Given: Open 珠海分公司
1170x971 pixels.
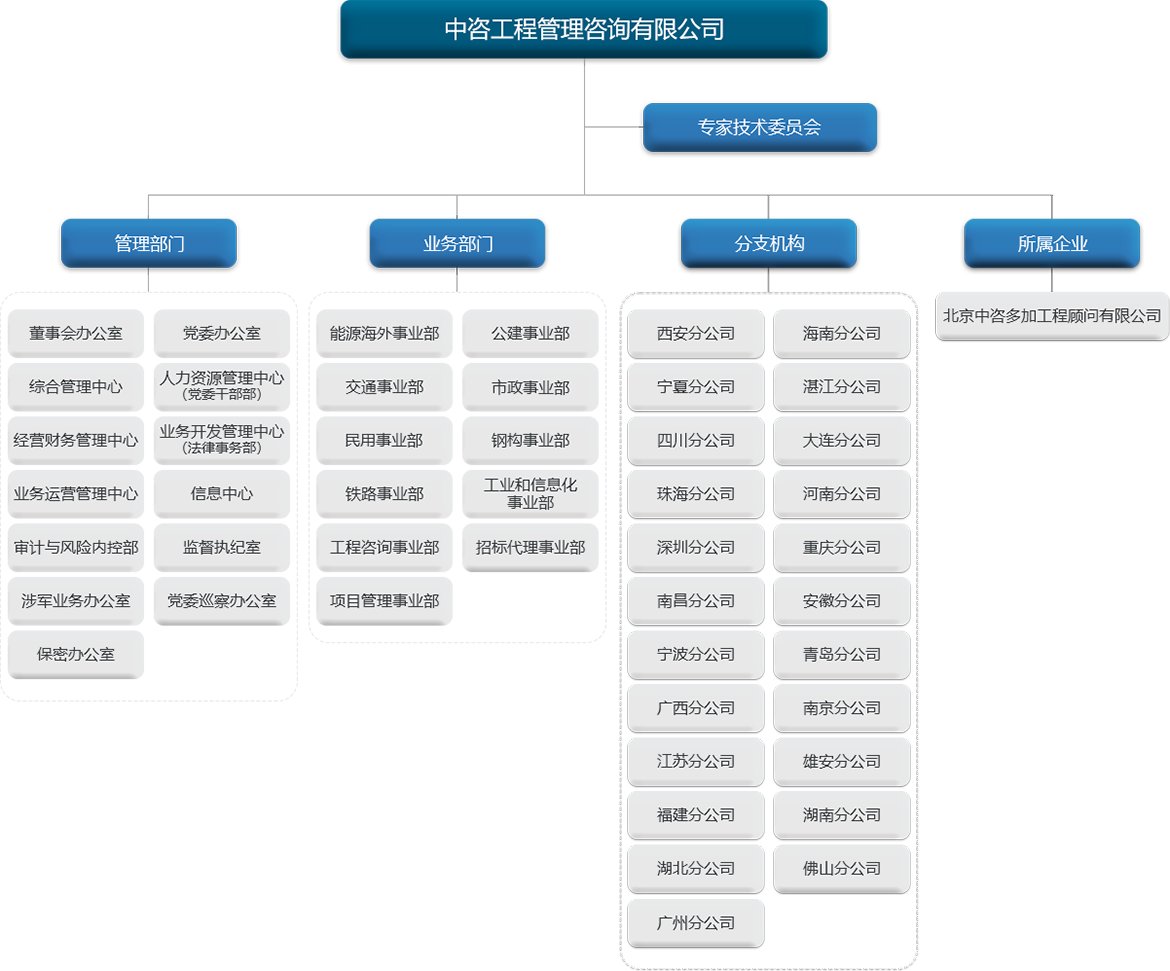Looking at the screenshot, I should (x=696, y=494).
